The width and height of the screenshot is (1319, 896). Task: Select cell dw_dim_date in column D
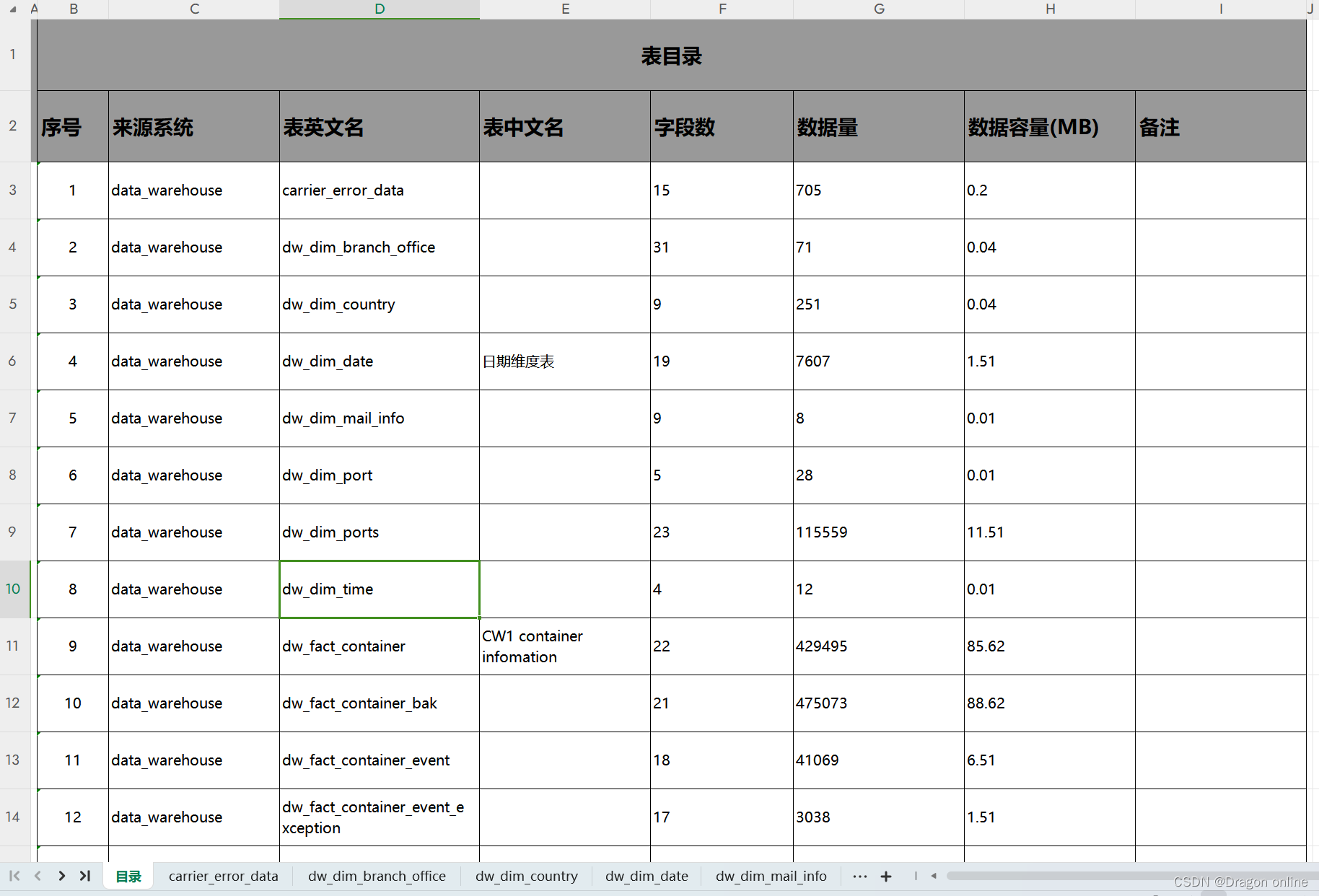[380, 361]
